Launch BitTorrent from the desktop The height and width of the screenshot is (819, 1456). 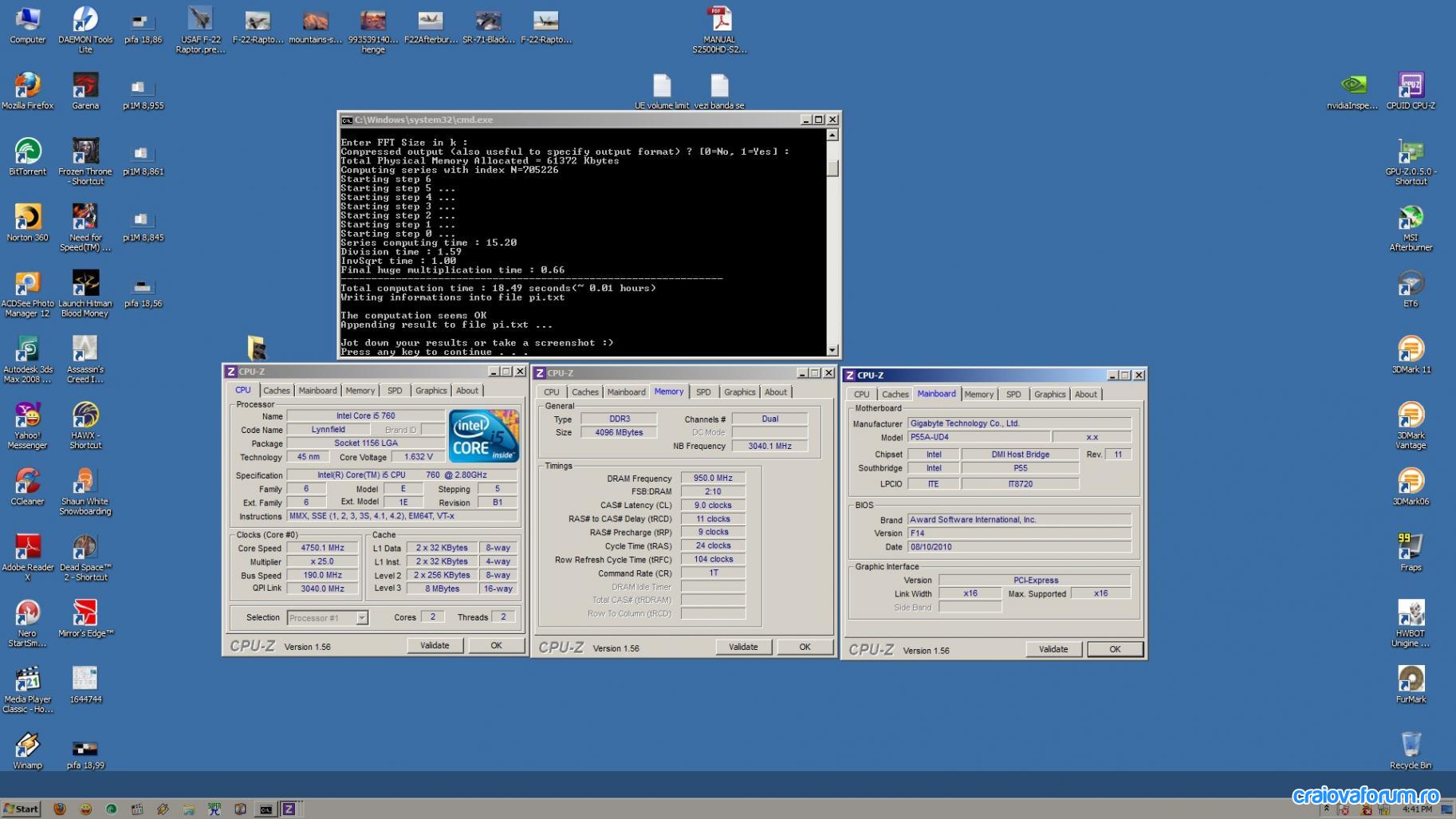pos(28,157)
